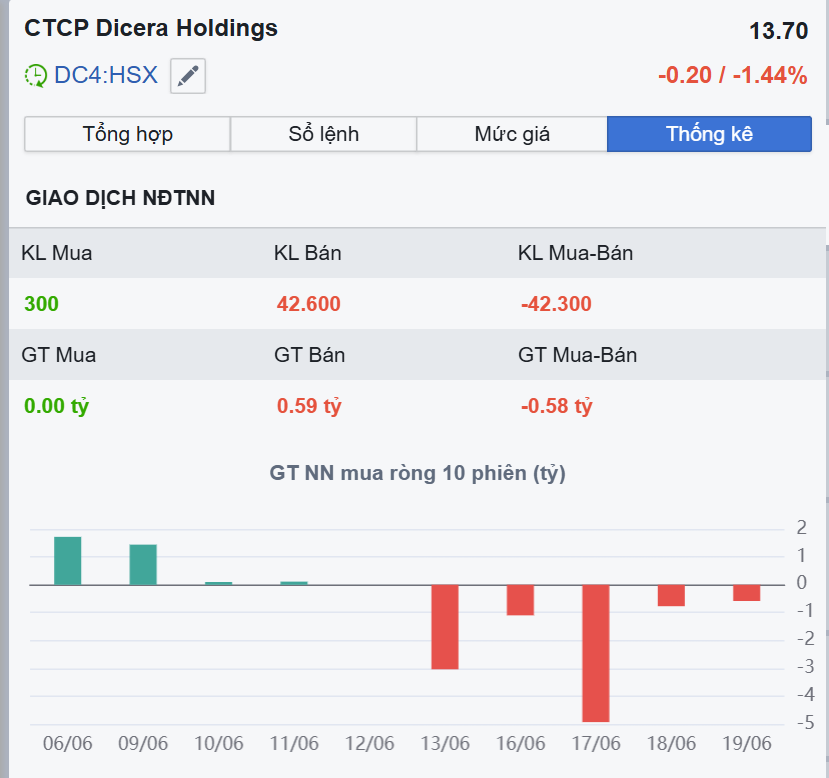Open the Sổ lệnh tab
Viewport: 829px width, 778px height.
[x=323, y=134]
